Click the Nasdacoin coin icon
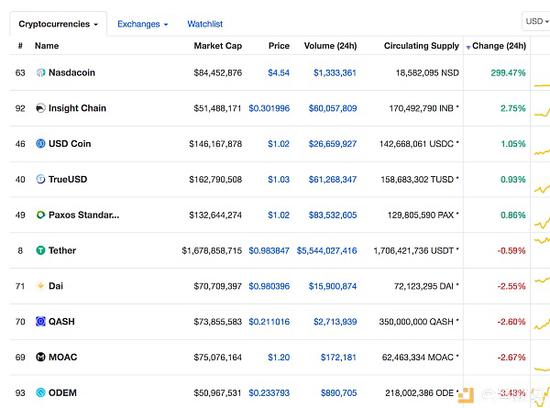 point(41,73)
